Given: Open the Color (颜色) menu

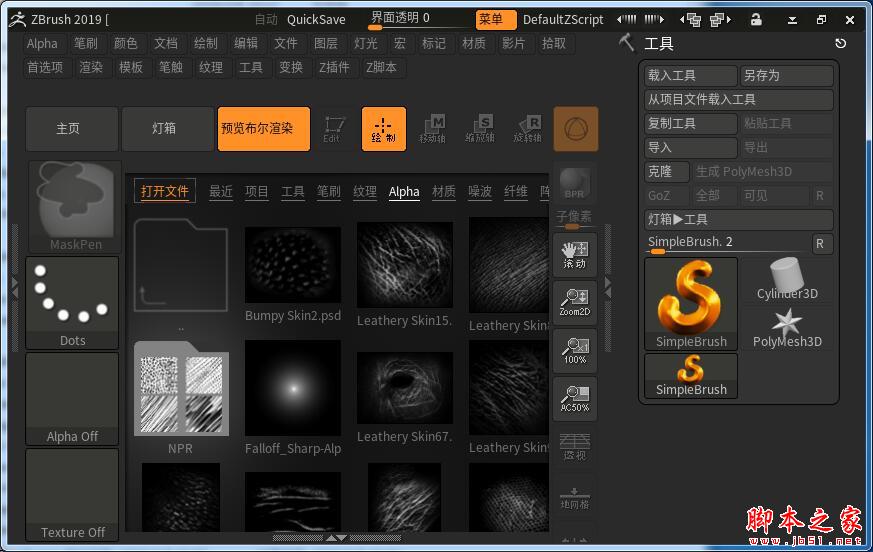Looking at the screenshot, I should [125, 43].
